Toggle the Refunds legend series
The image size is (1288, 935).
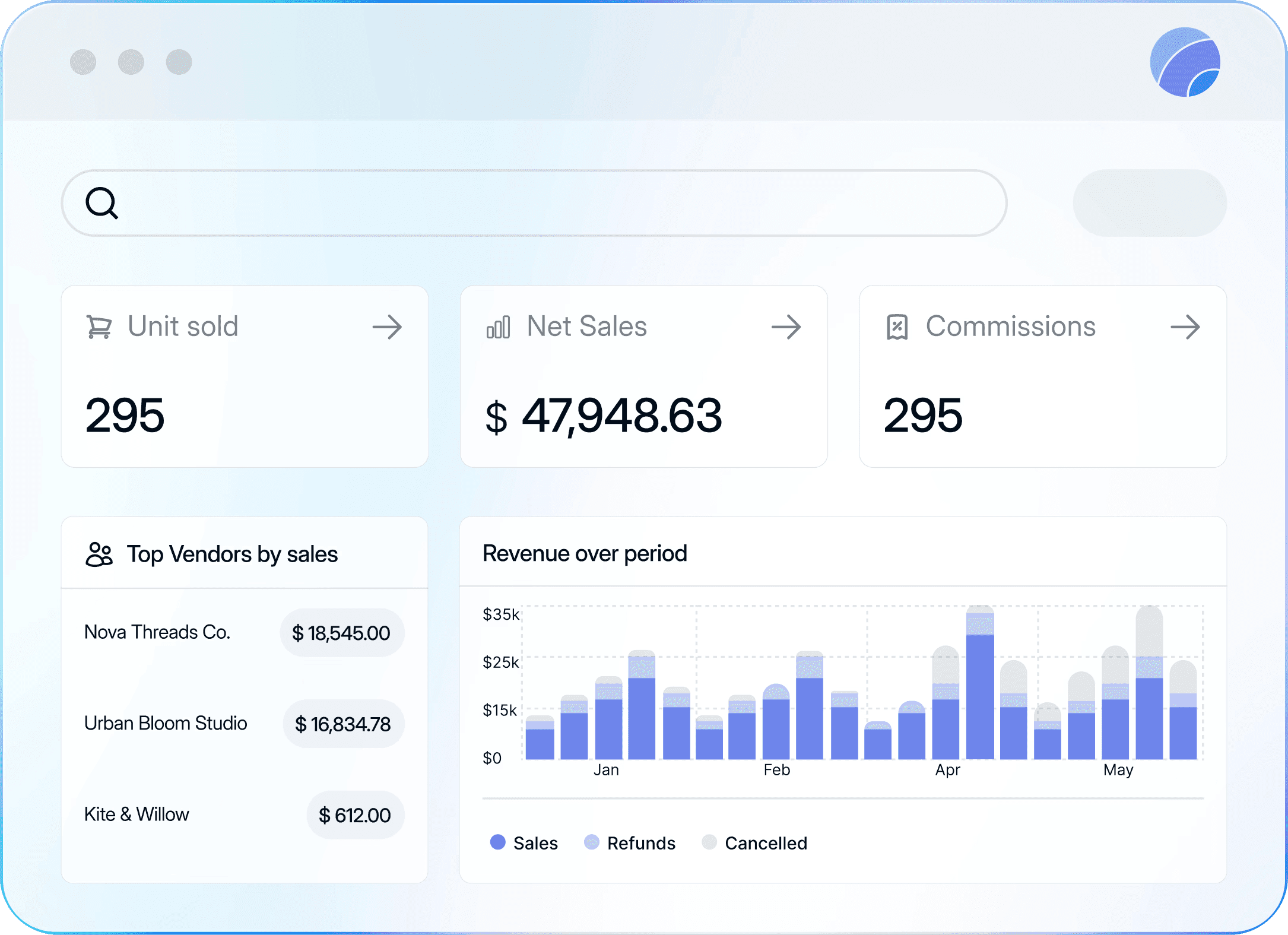[x=630, y=842]
